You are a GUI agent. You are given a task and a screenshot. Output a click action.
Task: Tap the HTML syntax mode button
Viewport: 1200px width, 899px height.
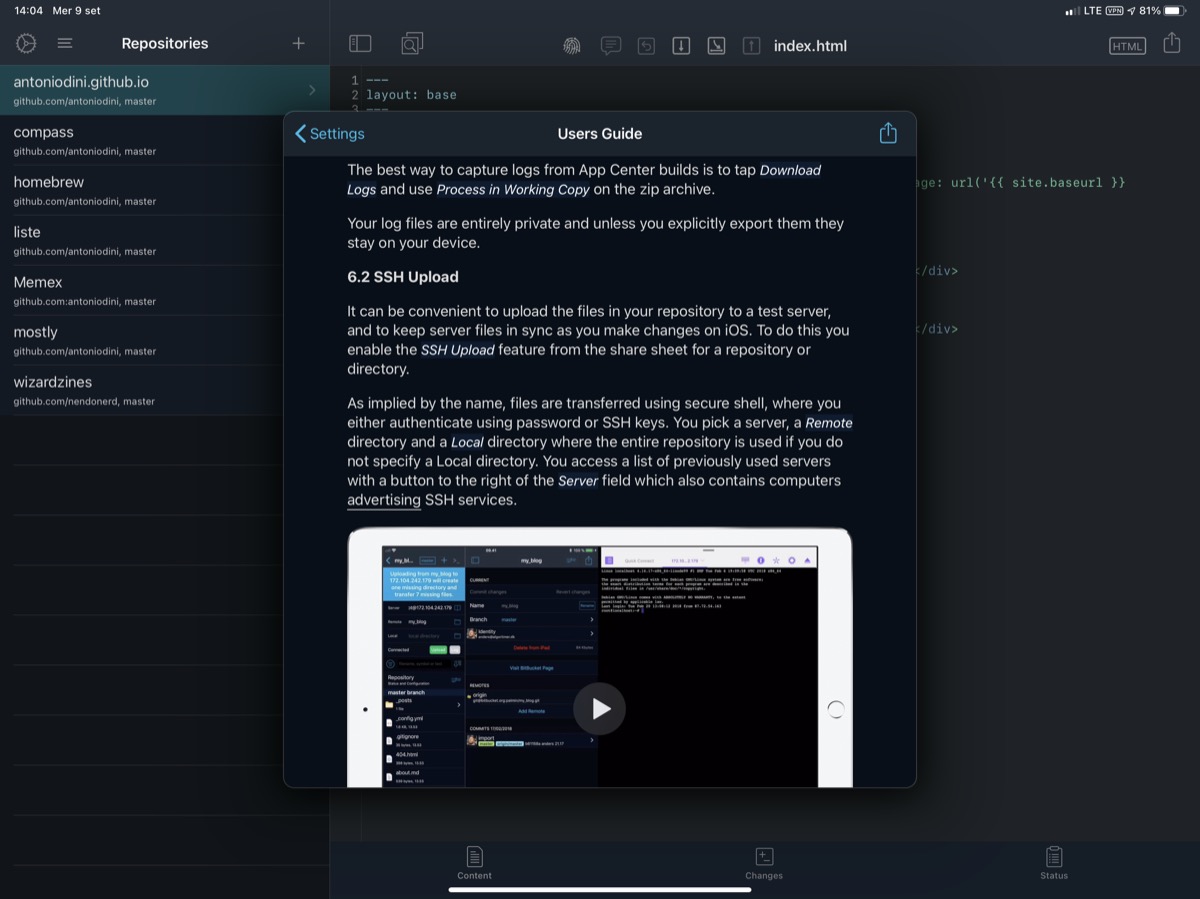tap(1127, 46)
